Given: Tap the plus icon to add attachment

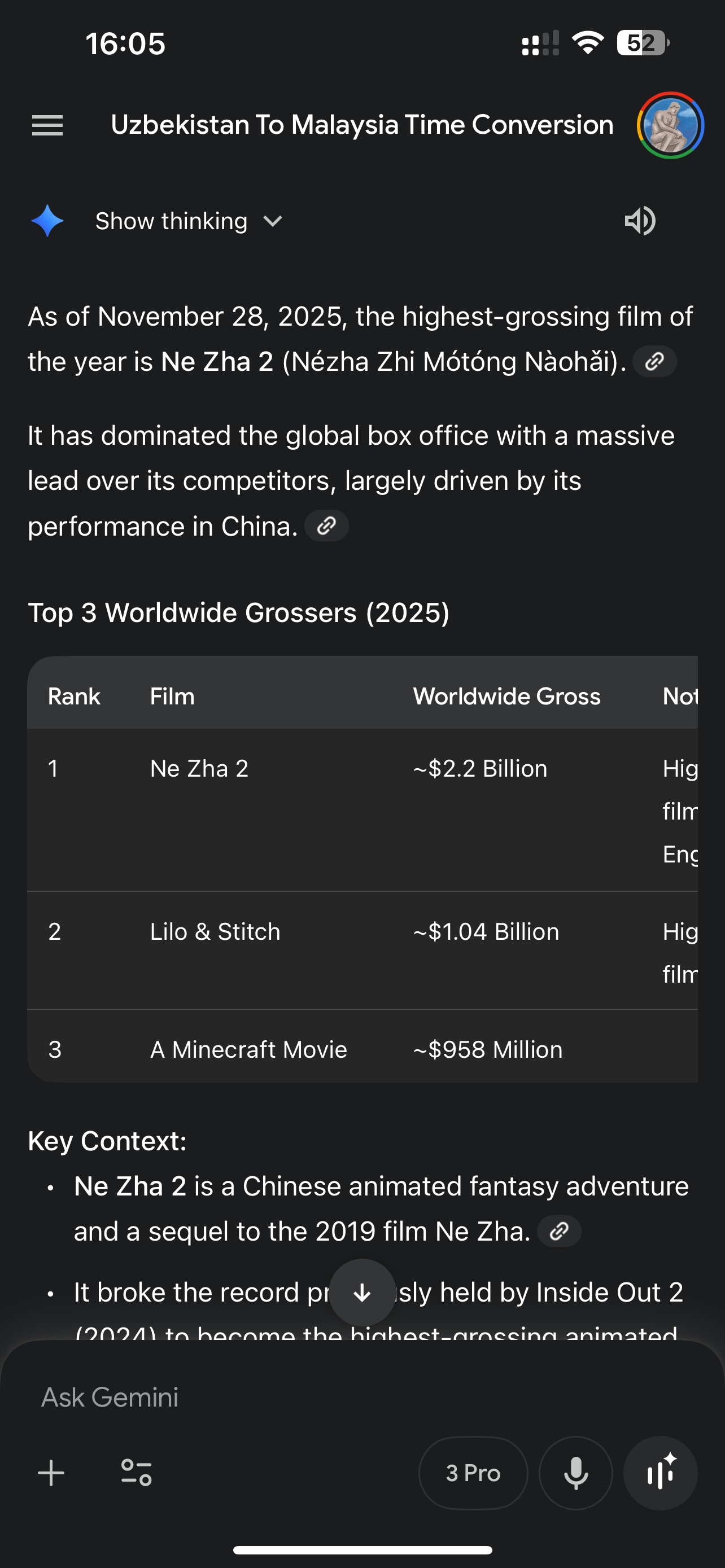Looking at the screenshot, I should [x=51, y=1473].
